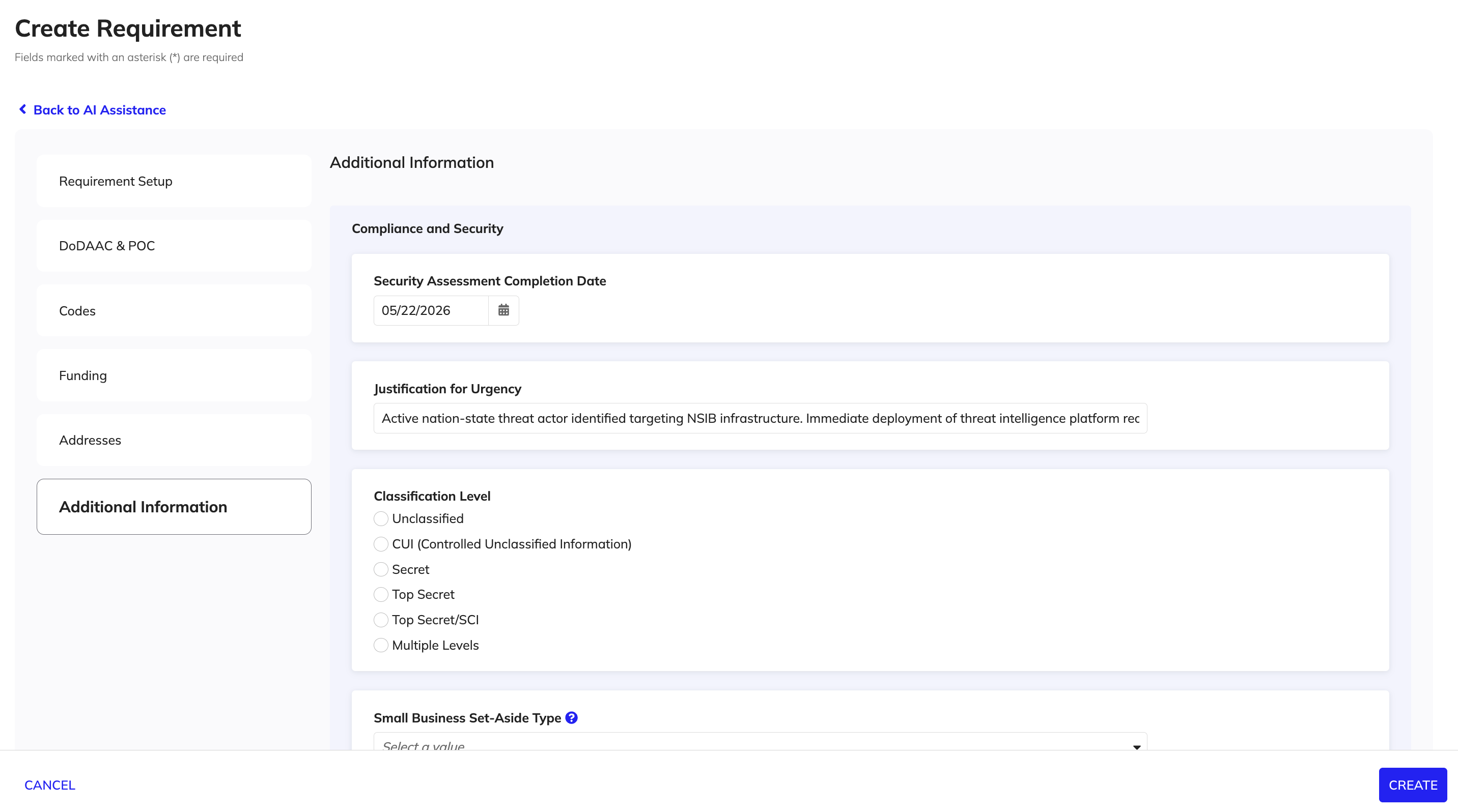The height and width of the screenshot is (812, 1458).
Task: Select the Unclassified radio button
Action: [381, 518]
